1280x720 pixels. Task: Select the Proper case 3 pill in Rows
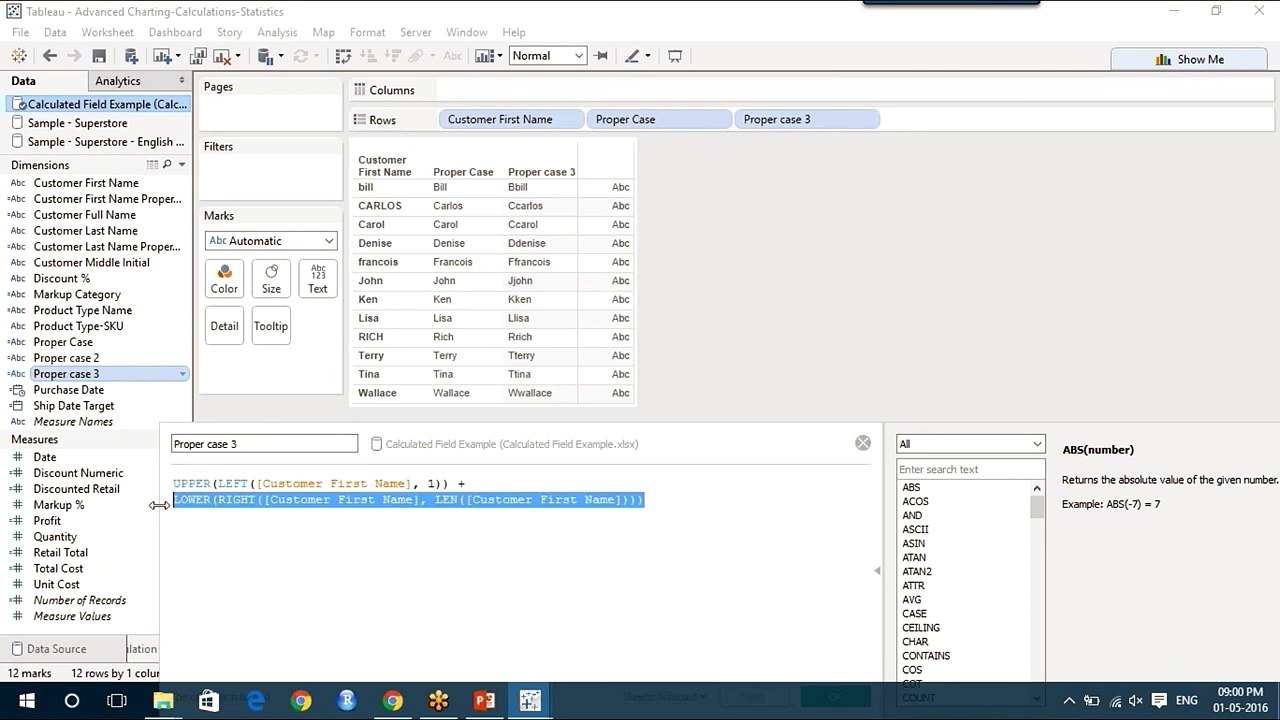[x=807, y=119]
